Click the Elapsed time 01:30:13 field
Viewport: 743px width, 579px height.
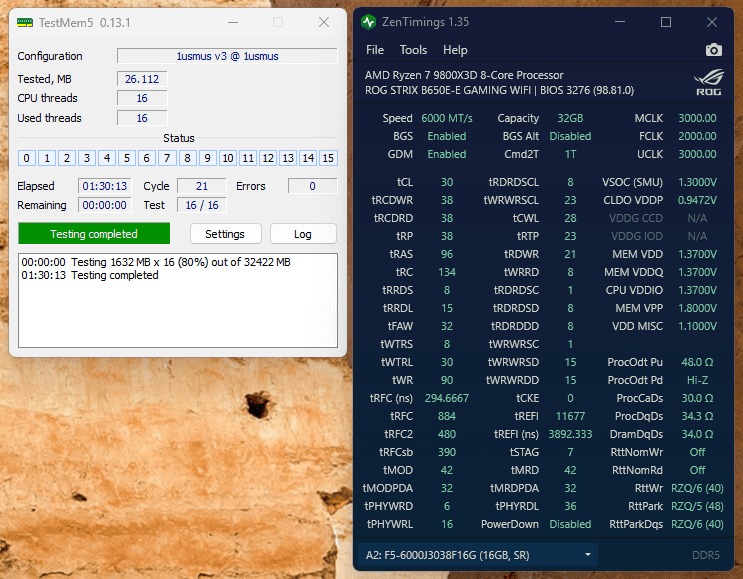105,186
